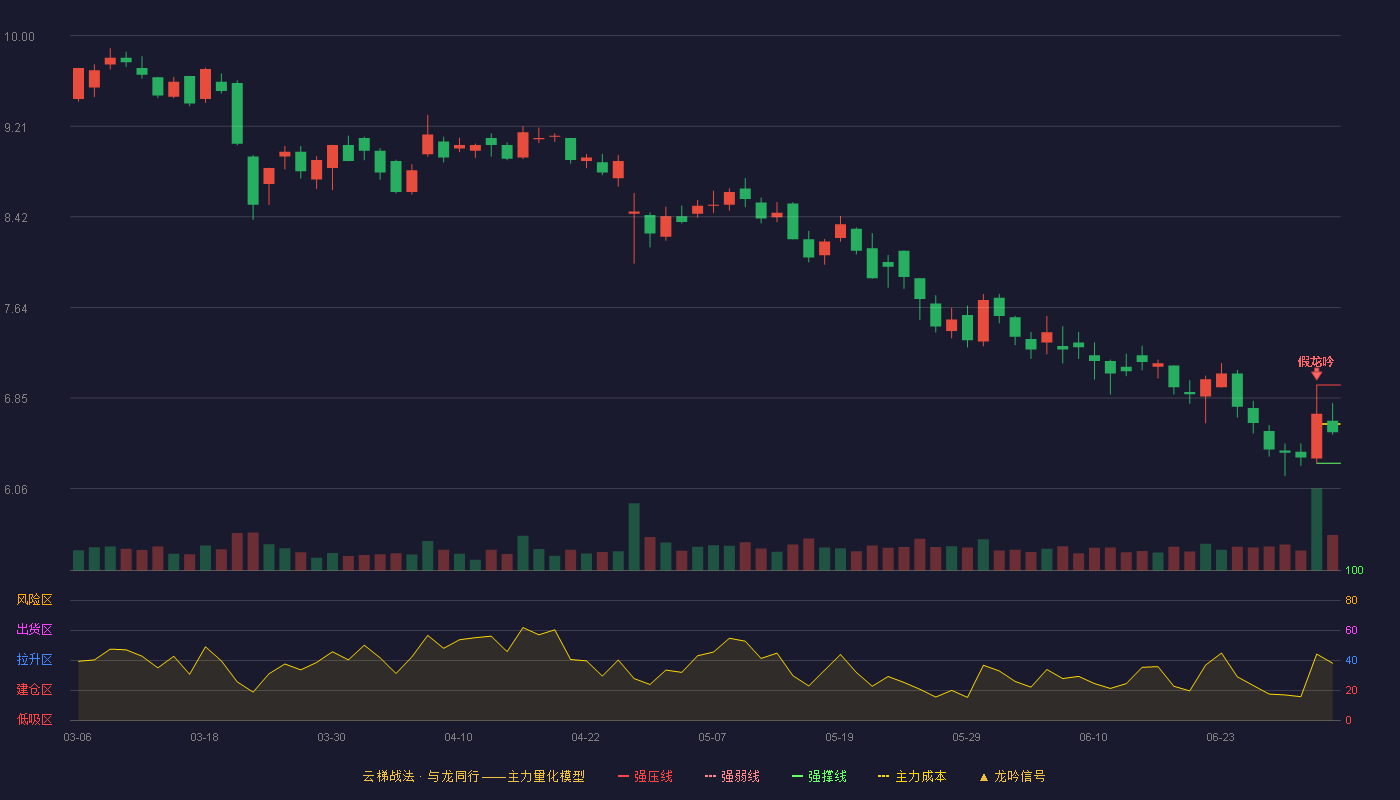Click the green 100 indicator scale value
The image size is (1400, 800).
1354,571
